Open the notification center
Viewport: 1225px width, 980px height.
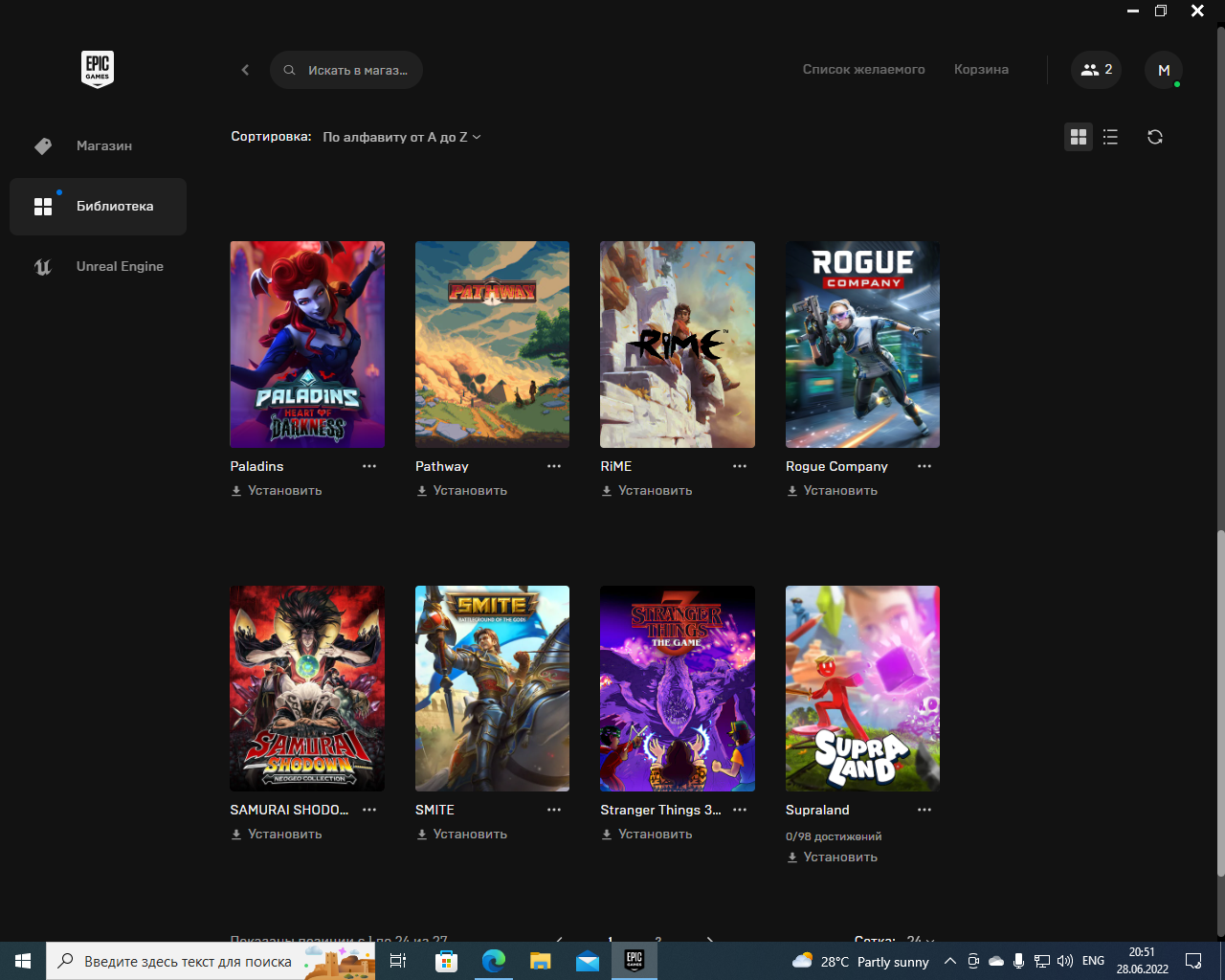tap(1193, 961)
